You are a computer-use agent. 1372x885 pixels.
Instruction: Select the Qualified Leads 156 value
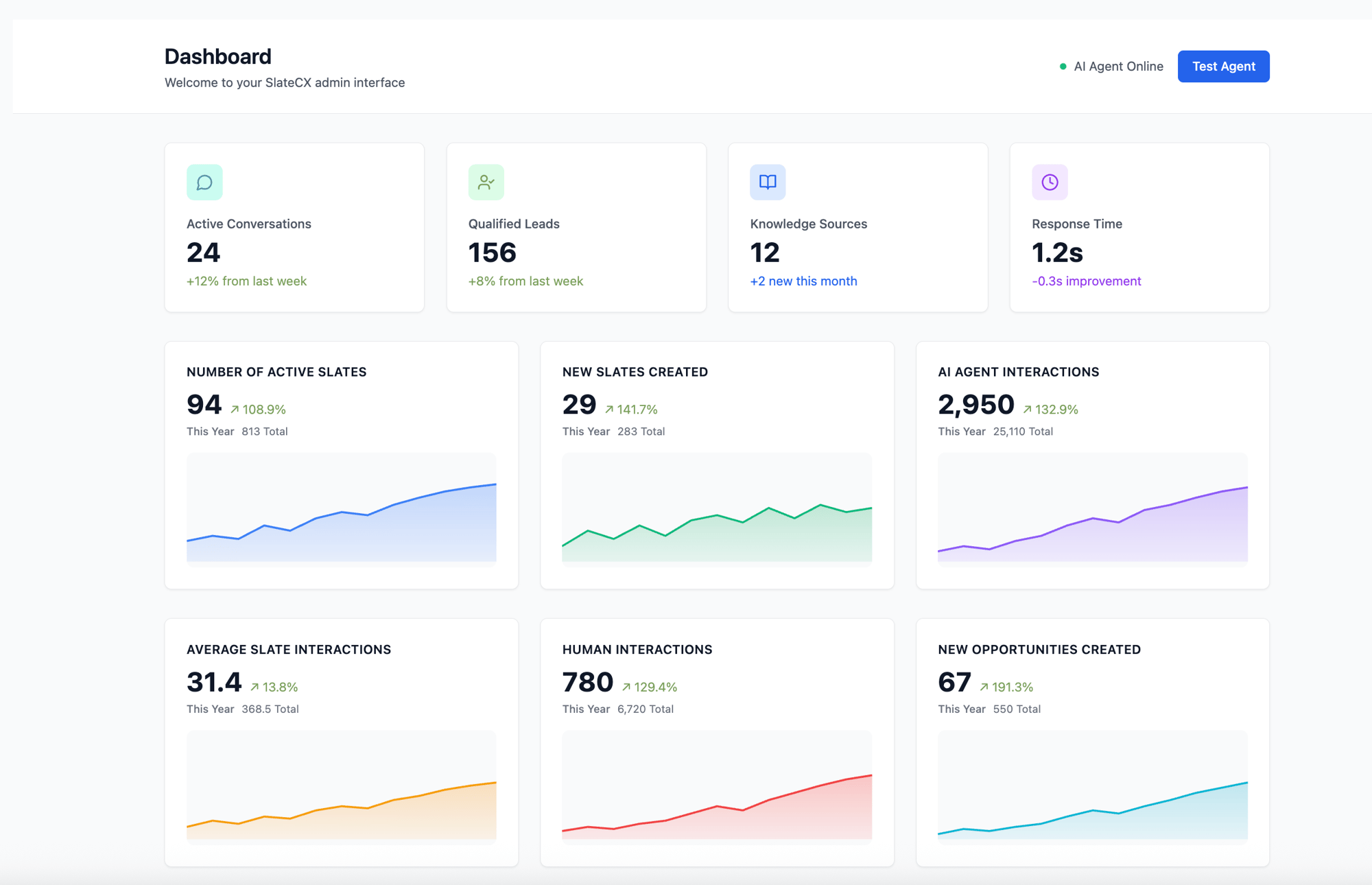(x=492, y=252)
